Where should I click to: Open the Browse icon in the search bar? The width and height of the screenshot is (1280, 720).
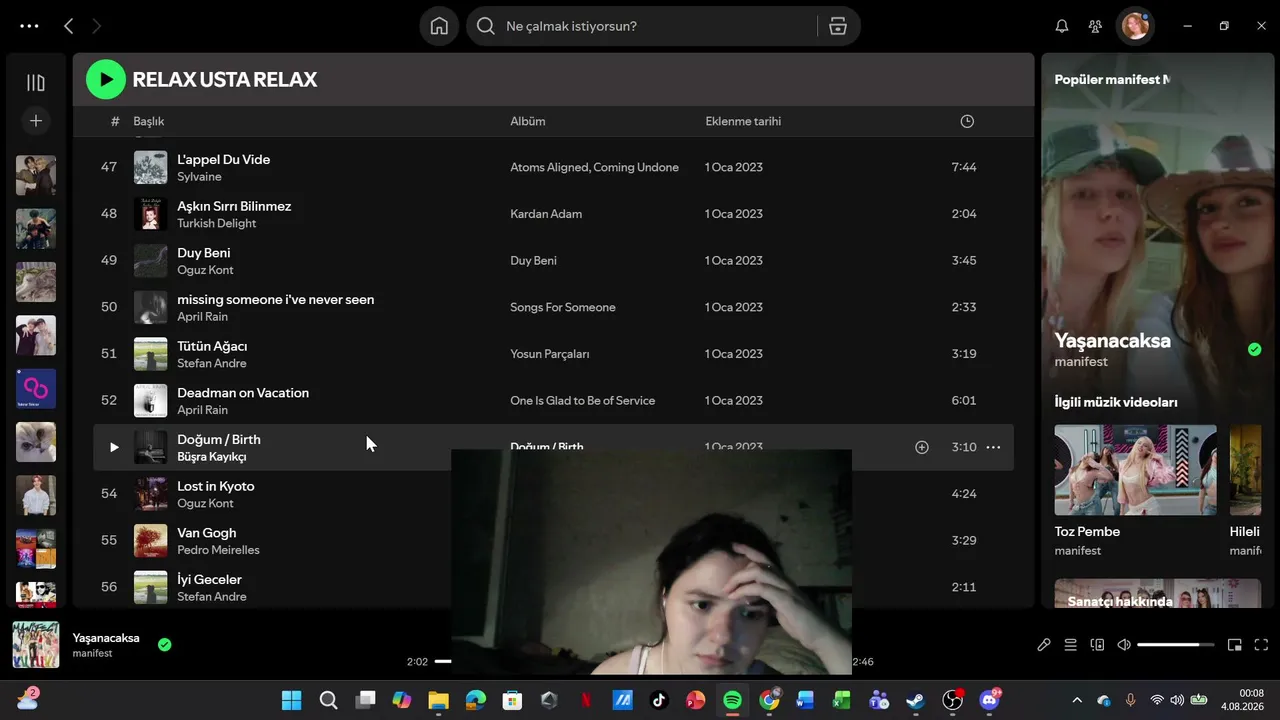(x=838, y=26)
